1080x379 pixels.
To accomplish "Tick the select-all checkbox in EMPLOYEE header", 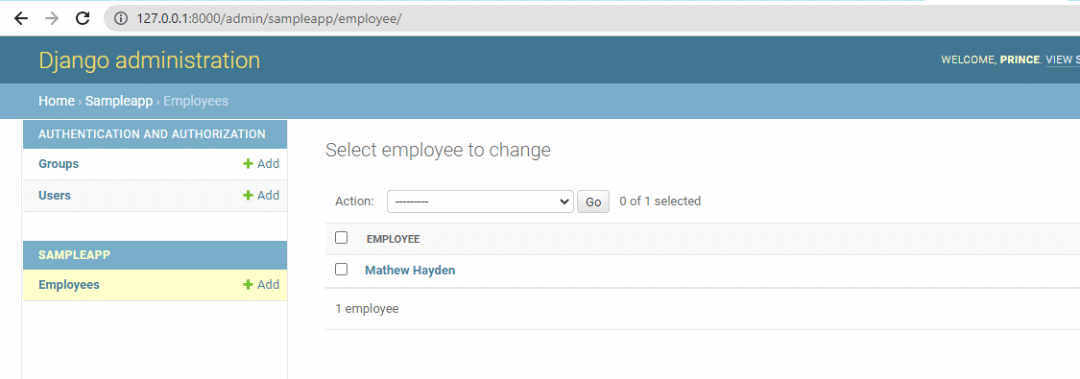I will point(341,238).
